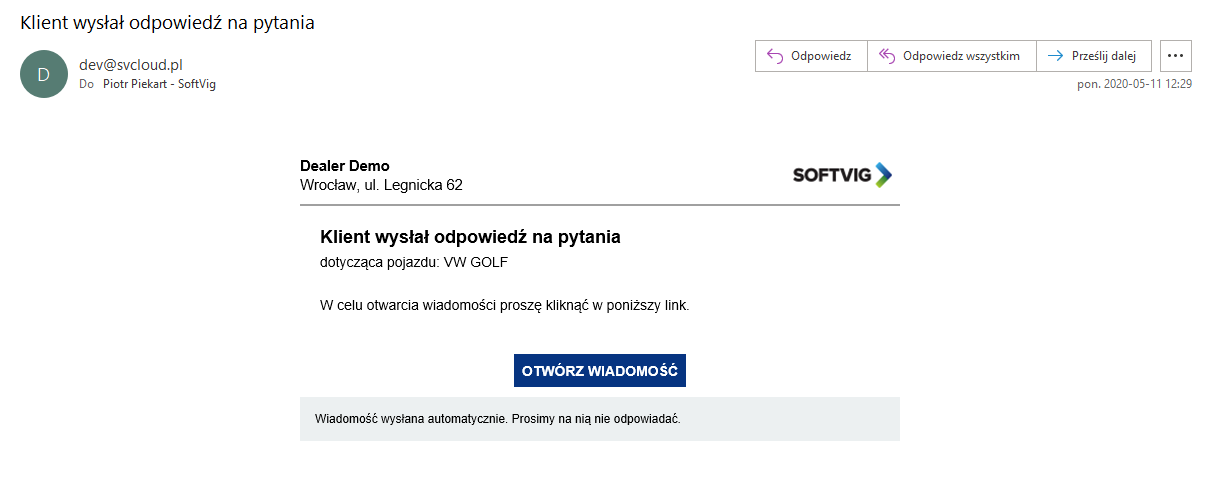Click the "Dealer Demo" dealer name
Viewport: 1210px width, 497px height.
click(x=345, y=166)
